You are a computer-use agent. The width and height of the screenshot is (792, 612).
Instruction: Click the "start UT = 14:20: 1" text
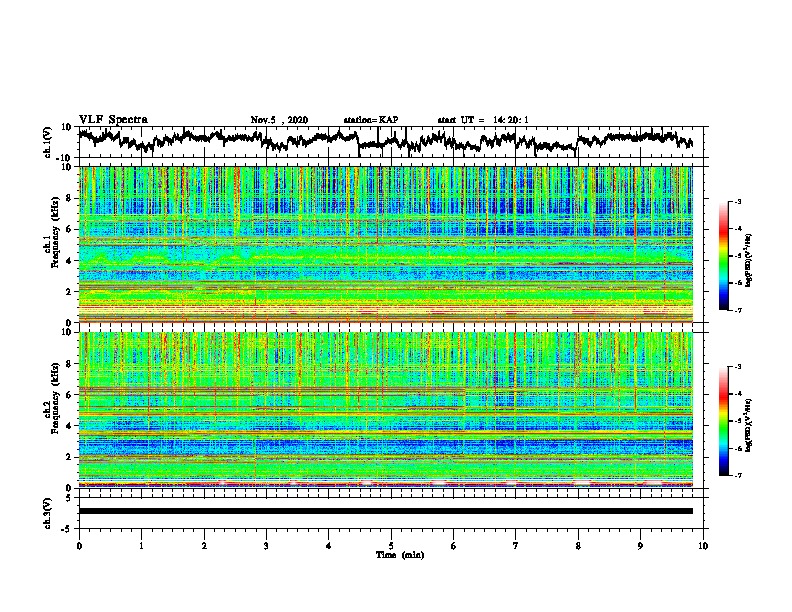pos(483,120)
